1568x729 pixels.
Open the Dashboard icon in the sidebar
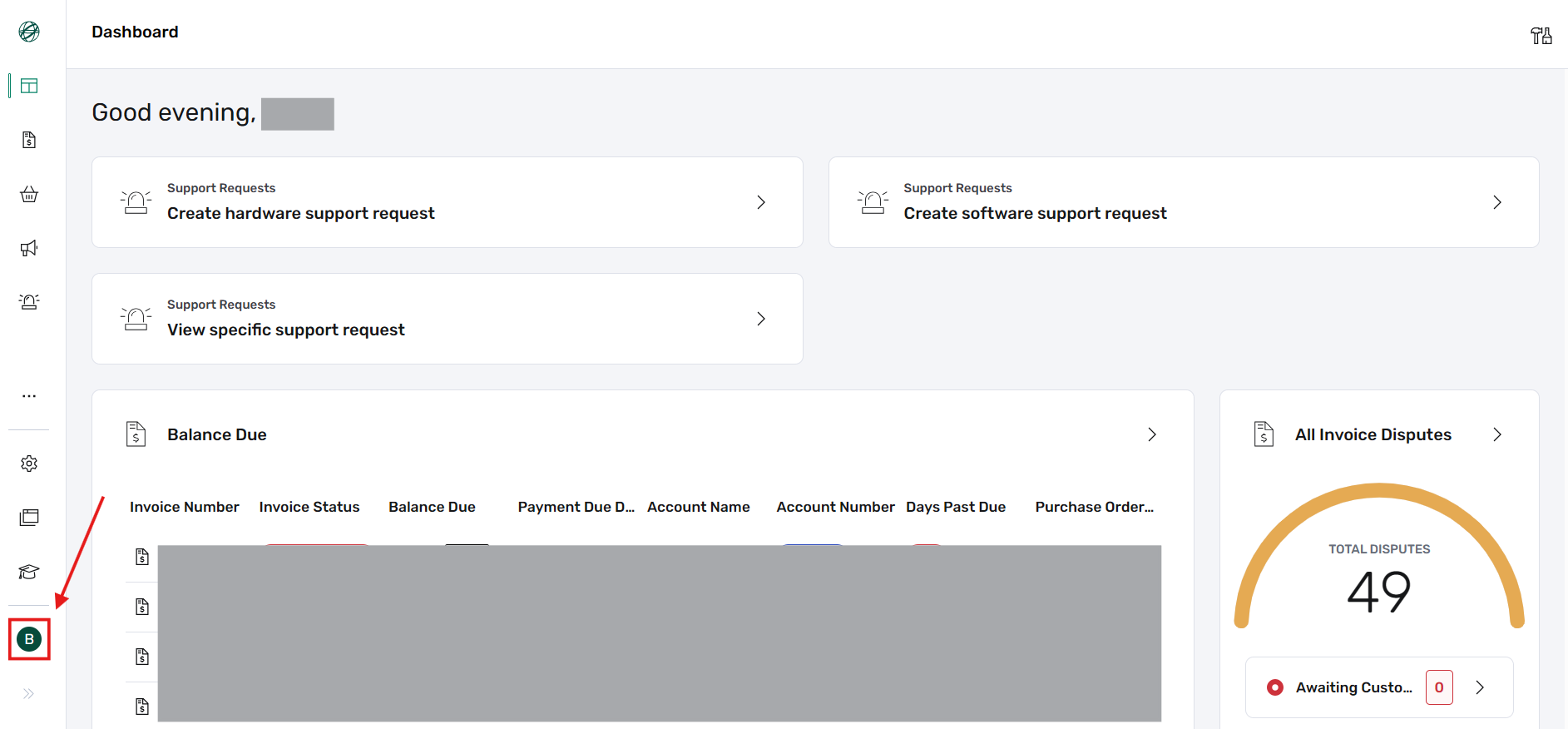coord(29,86)
